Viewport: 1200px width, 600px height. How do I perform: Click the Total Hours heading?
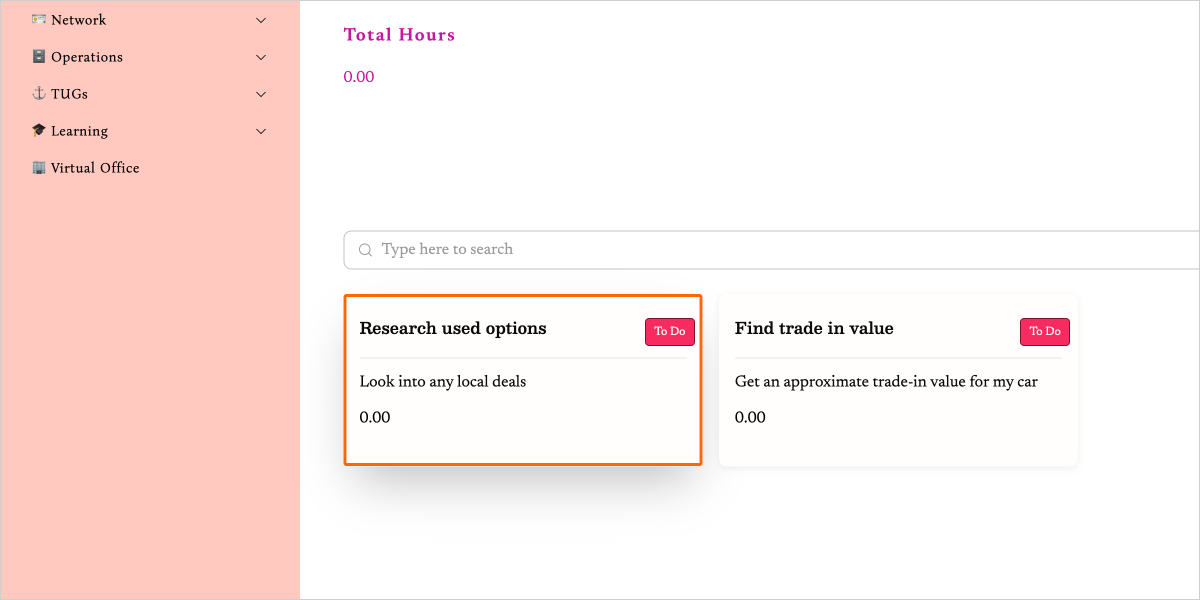(x=399, y=35)
